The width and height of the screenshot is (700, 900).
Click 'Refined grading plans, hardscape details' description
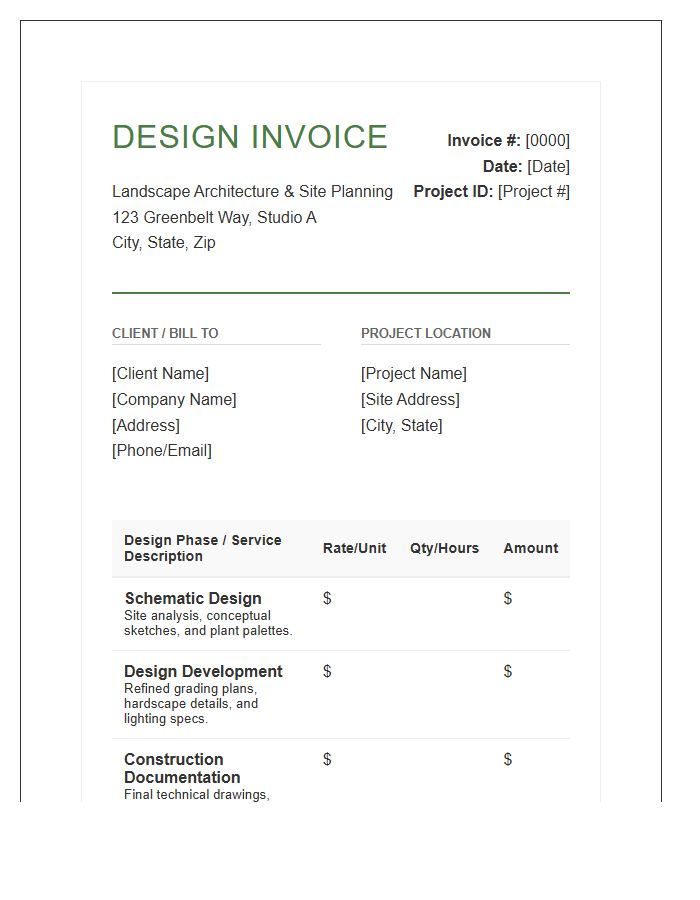(191, 704)
